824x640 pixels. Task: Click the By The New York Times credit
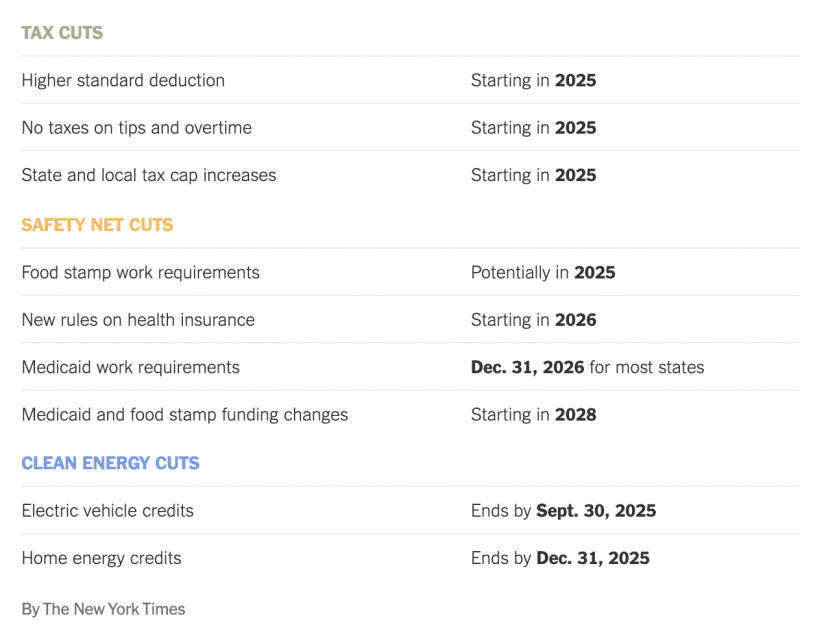[104, 609]
